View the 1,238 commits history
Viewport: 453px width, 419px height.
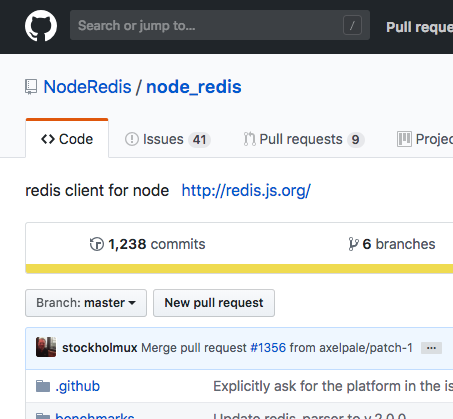coord(147,244)
